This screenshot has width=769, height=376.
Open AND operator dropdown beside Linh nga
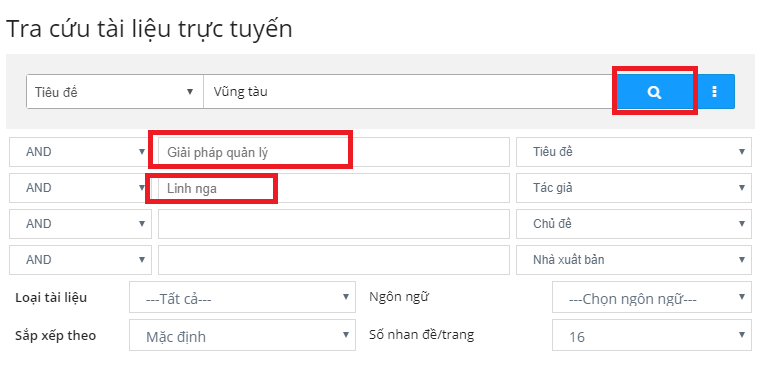[x=80, y=188]
